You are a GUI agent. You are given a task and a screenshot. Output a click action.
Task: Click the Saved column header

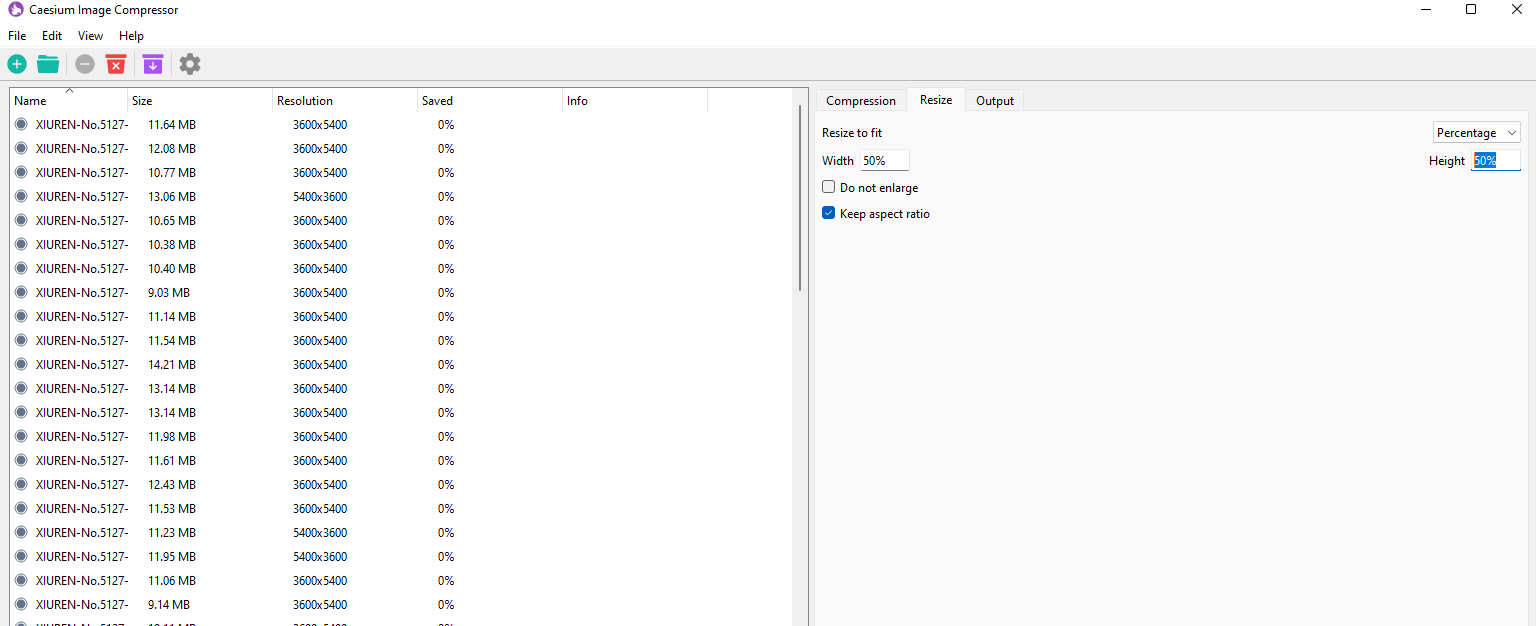tap(490, 101)
